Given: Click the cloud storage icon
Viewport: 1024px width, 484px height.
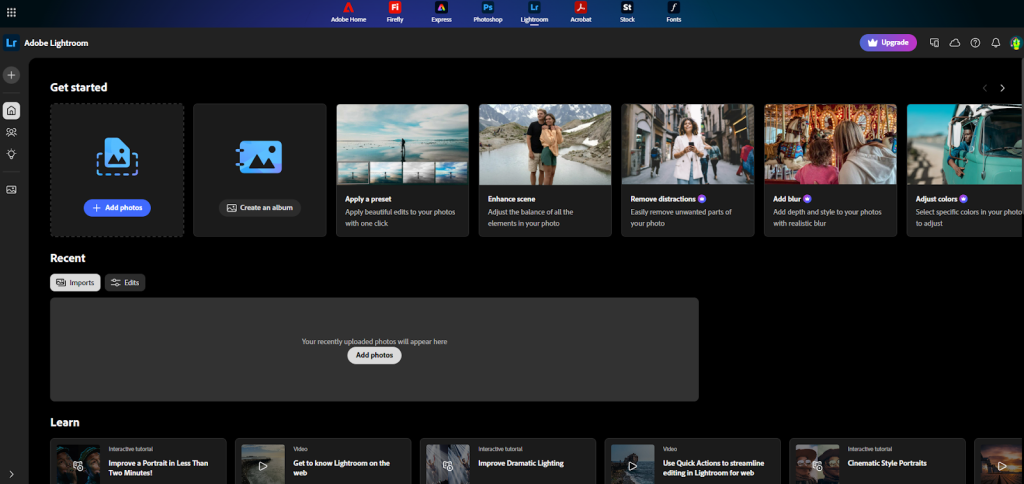Looking at the screenshot, I should pyautogui.click(x=954, y=43).
